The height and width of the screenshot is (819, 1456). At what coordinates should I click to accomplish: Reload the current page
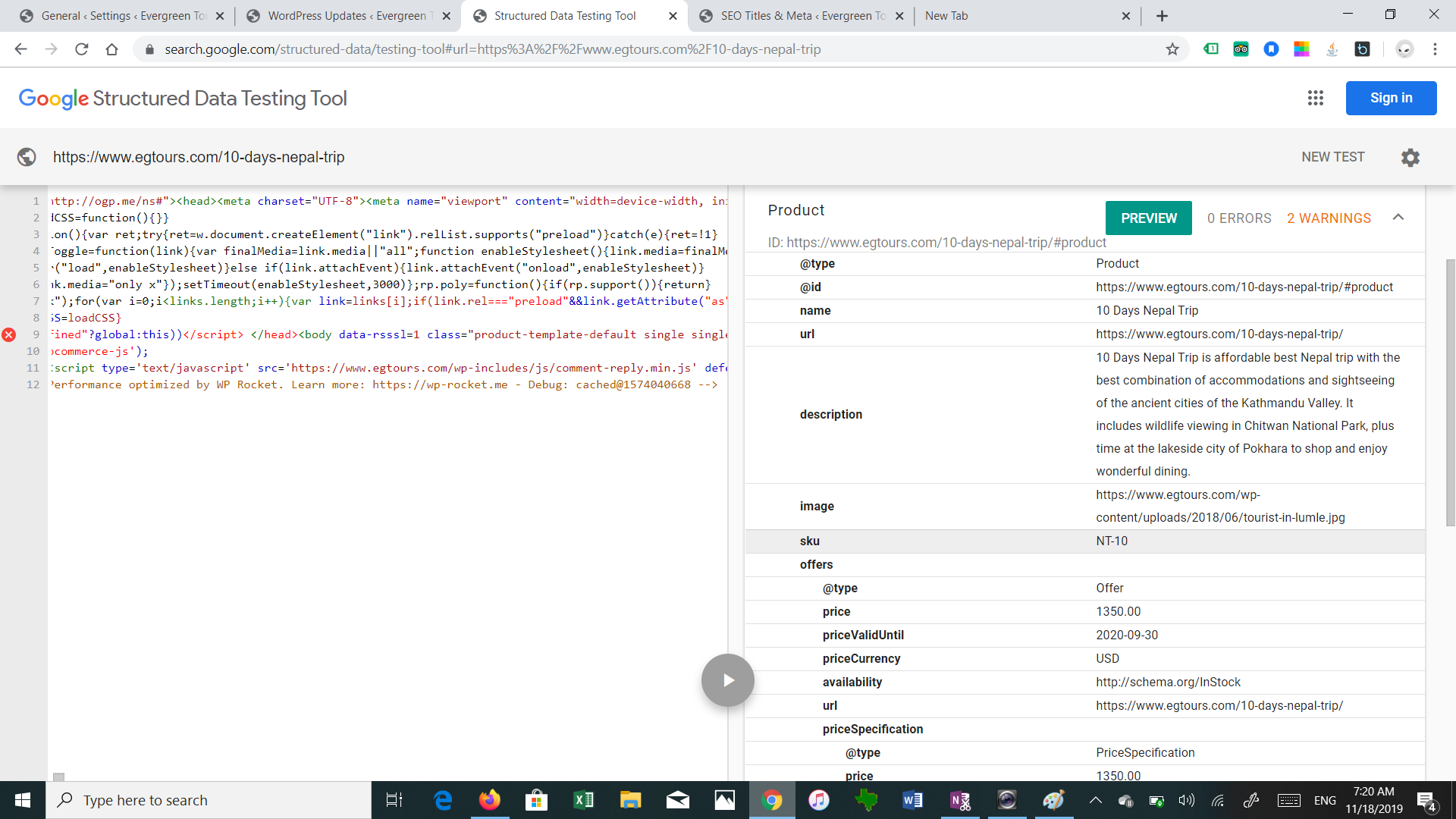(x=81, y=49)
